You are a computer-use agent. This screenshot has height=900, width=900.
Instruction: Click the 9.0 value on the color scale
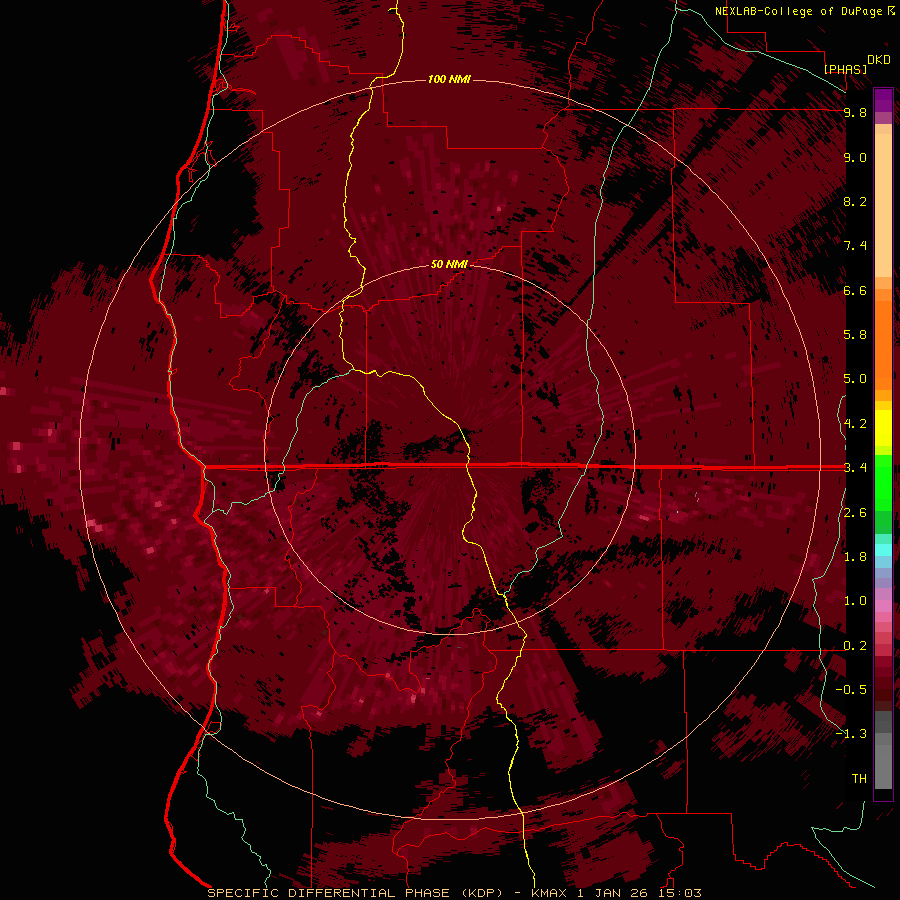tap(855, 157)
